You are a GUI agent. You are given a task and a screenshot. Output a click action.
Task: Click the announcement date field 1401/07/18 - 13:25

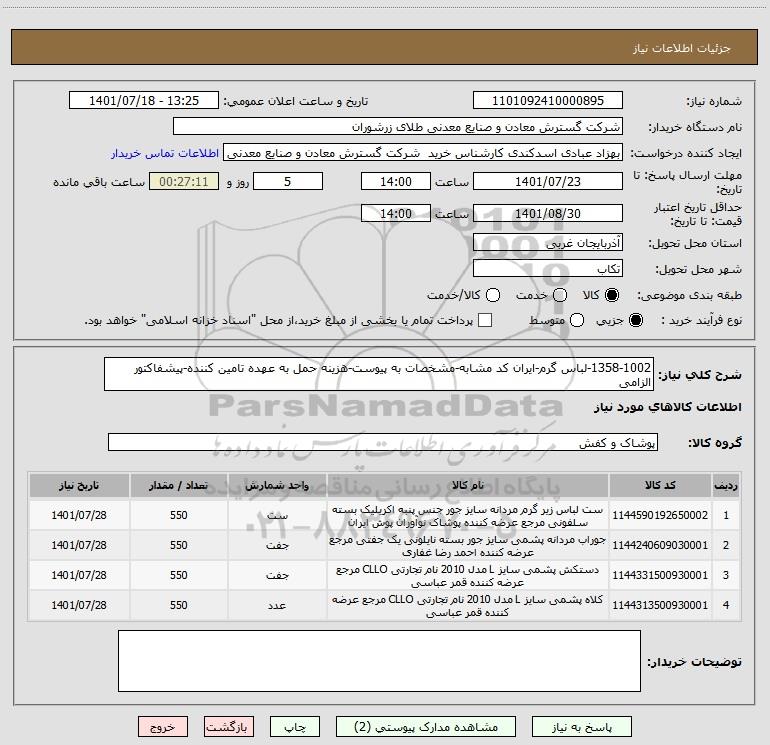pos(144,101)
